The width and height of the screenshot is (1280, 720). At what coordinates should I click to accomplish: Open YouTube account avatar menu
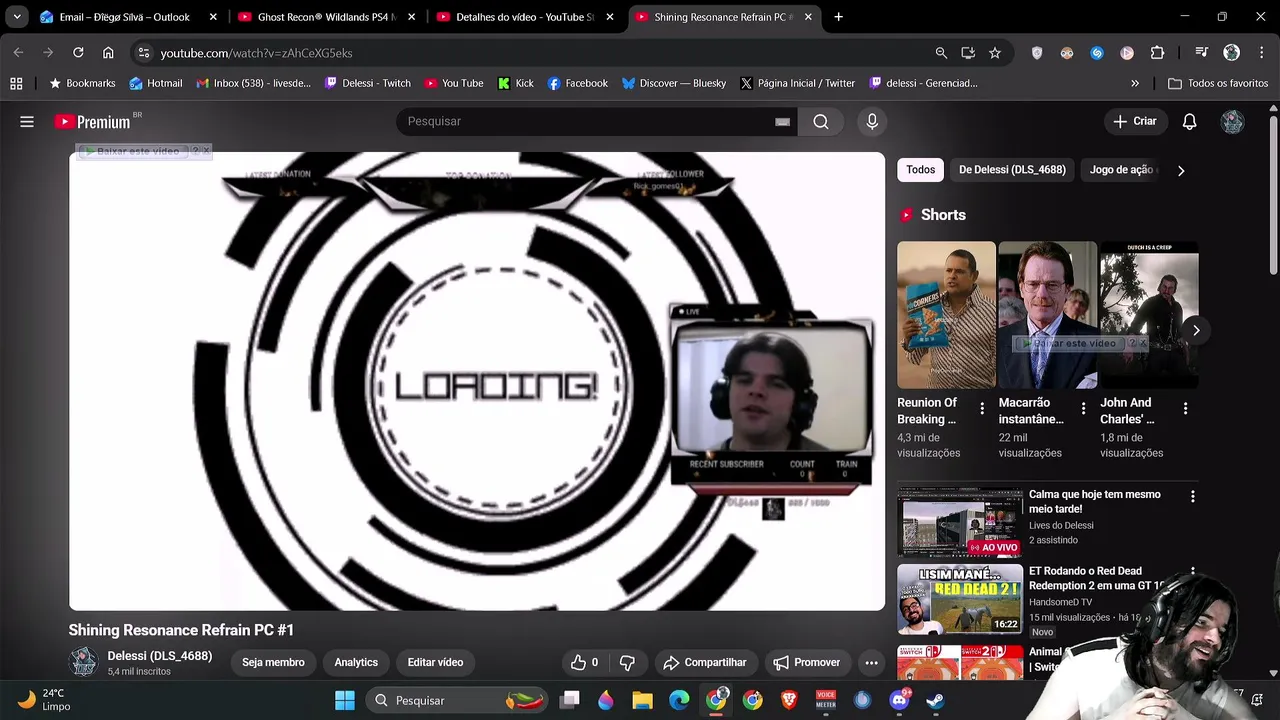click(1232, 121)
